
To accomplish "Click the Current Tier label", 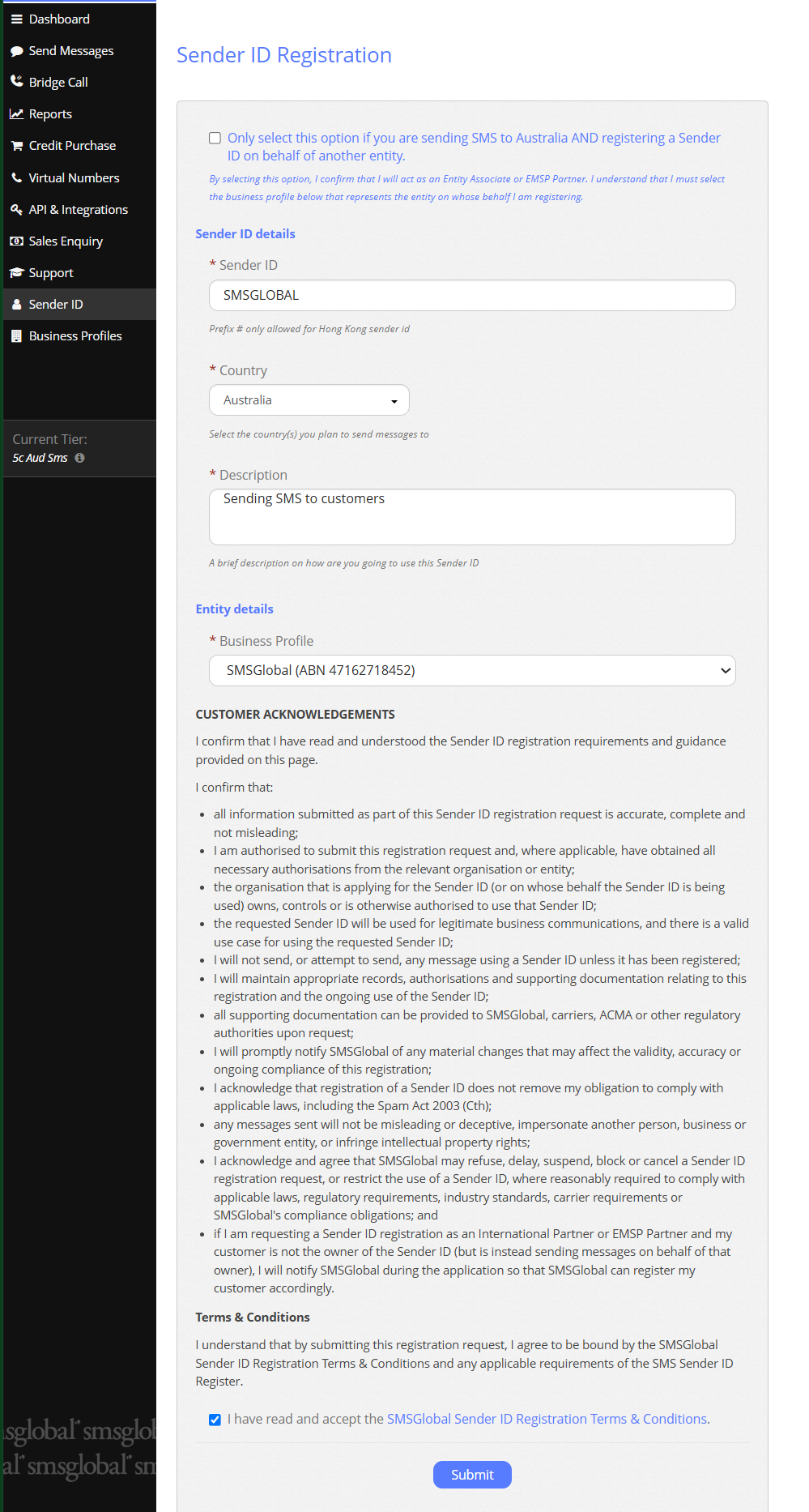I will point(49,439).
